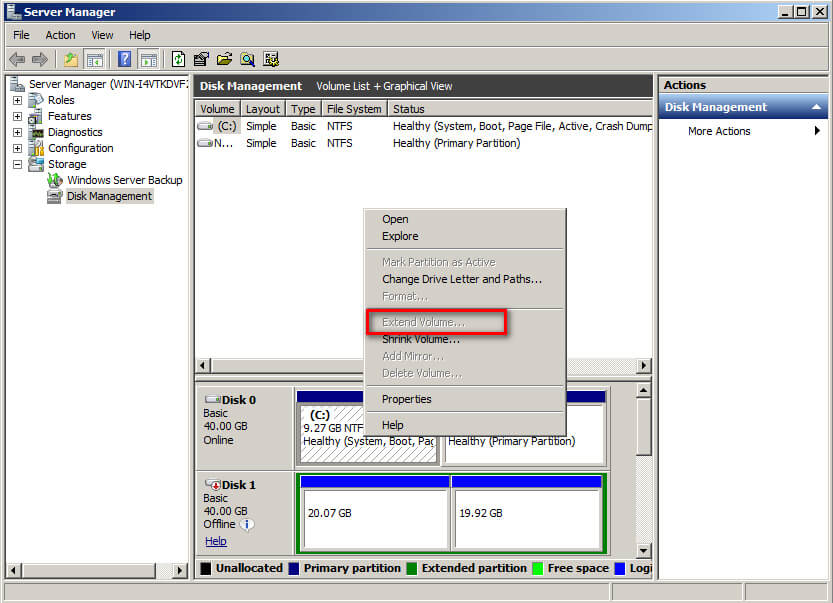833x603 pixels.
Task: Sort by the Layout column header
Action: pos(262,109)
